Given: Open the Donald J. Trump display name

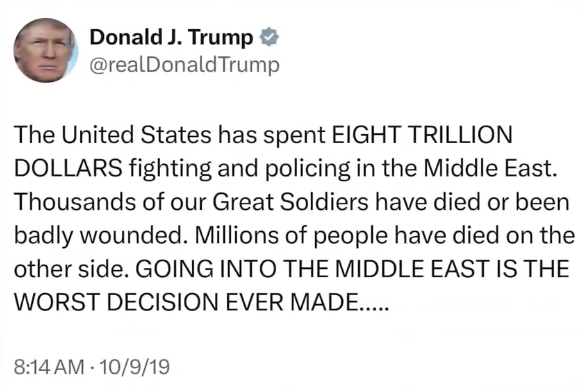Looking at the screenshot, I should 171,37.
